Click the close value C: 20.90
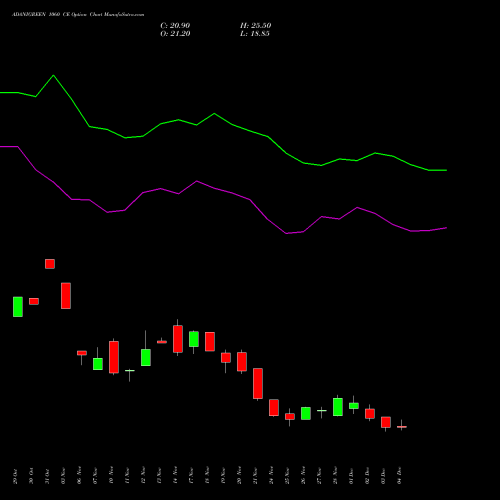The image size is (500, 500). point(175,26)
